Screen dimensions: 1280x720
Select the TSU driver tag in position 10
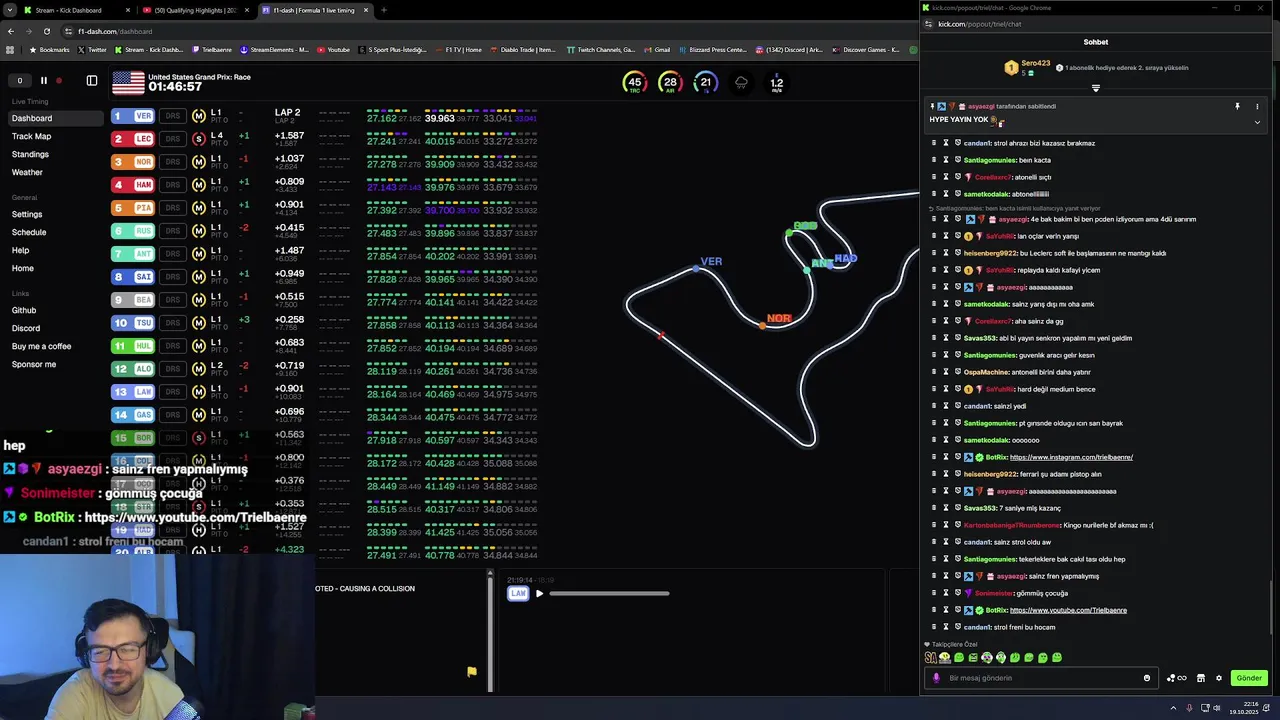pyautogui.click(x=133, y=323)
